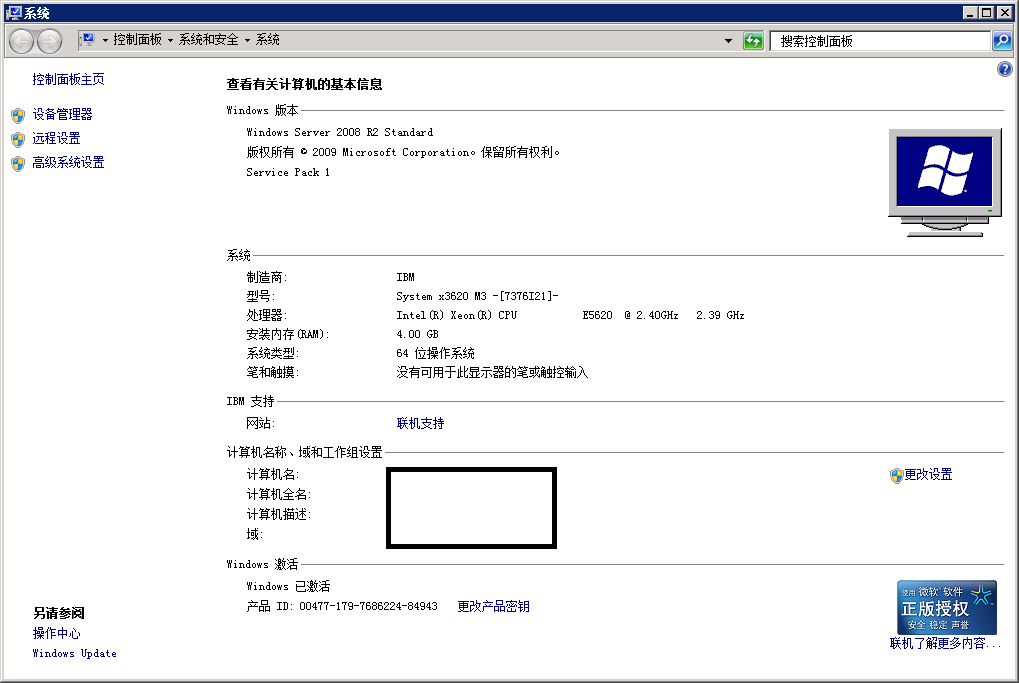Click in the 搜索控制面板 search field

[x=878, y=41]
